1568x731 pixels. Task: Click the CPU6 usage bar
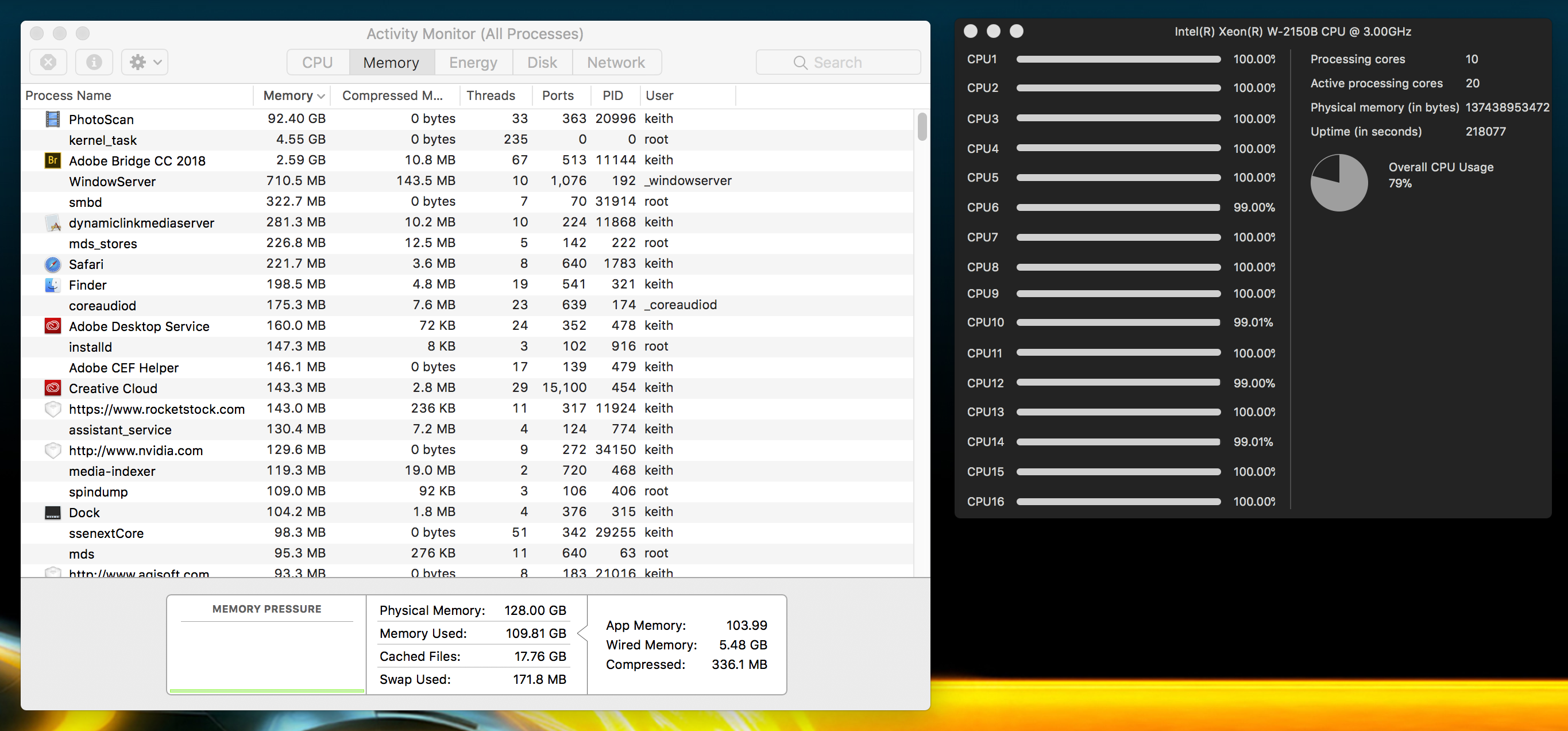point(1118,207)
